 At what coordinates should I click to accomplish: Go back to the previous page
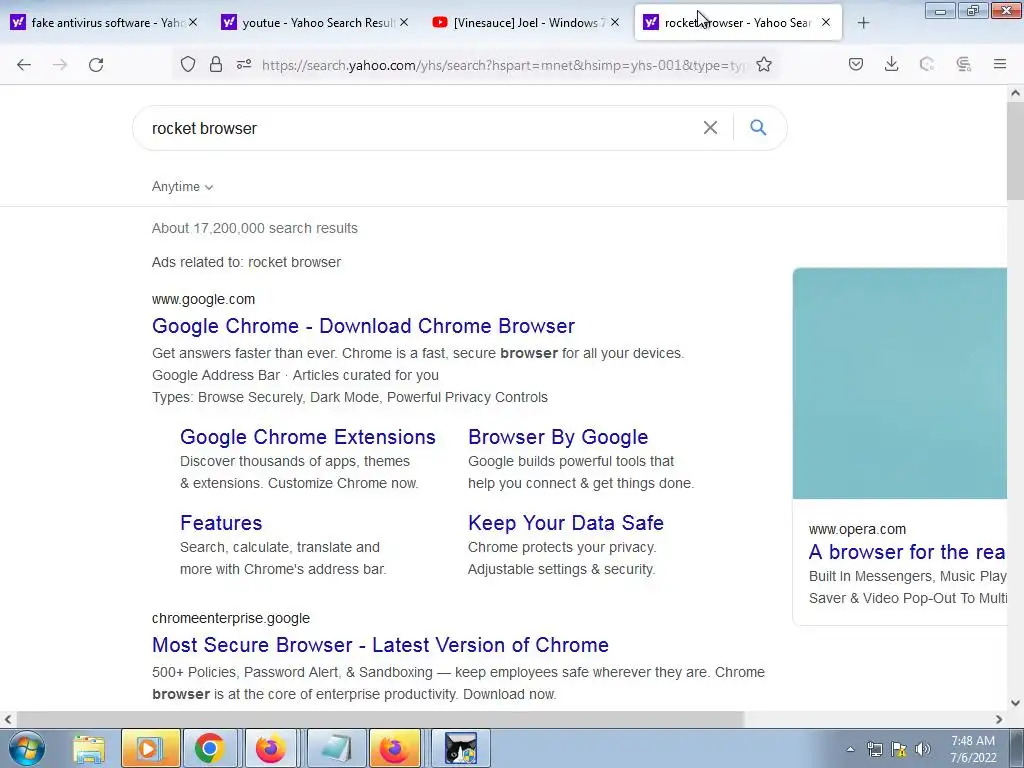(24, 65)
